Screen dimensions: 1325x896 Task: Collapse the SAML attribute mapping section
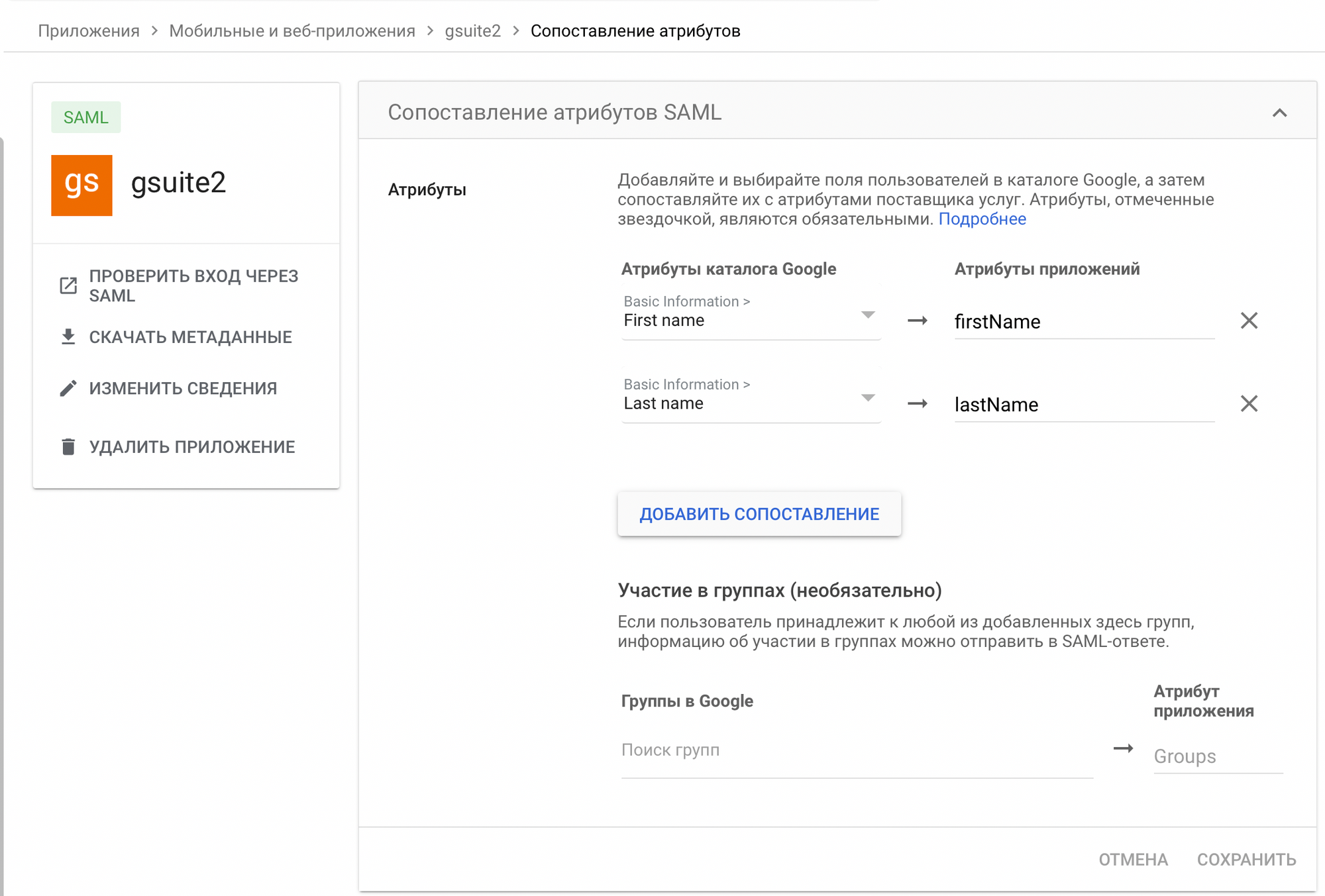pyautogui.click(x=1279, y=113)
